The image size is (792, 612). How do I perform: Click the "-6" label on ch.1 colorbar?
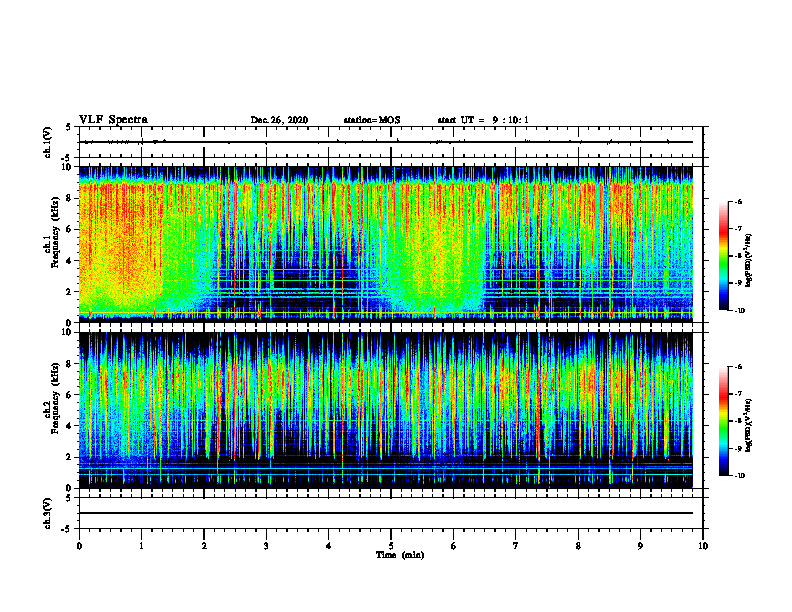[x=738, y=202]
